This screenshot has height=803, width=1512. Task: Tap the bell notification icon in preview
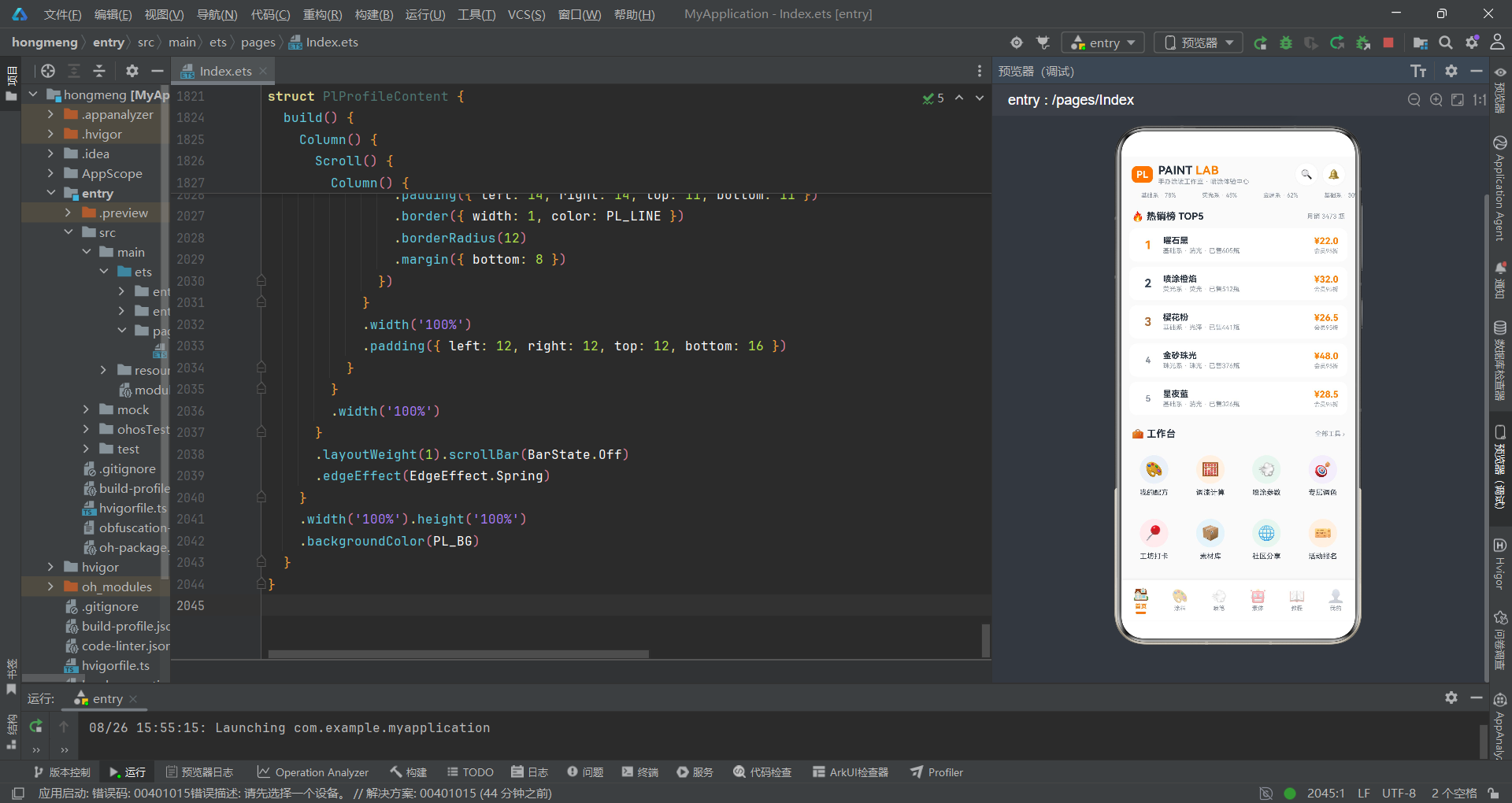[1333, 174]
